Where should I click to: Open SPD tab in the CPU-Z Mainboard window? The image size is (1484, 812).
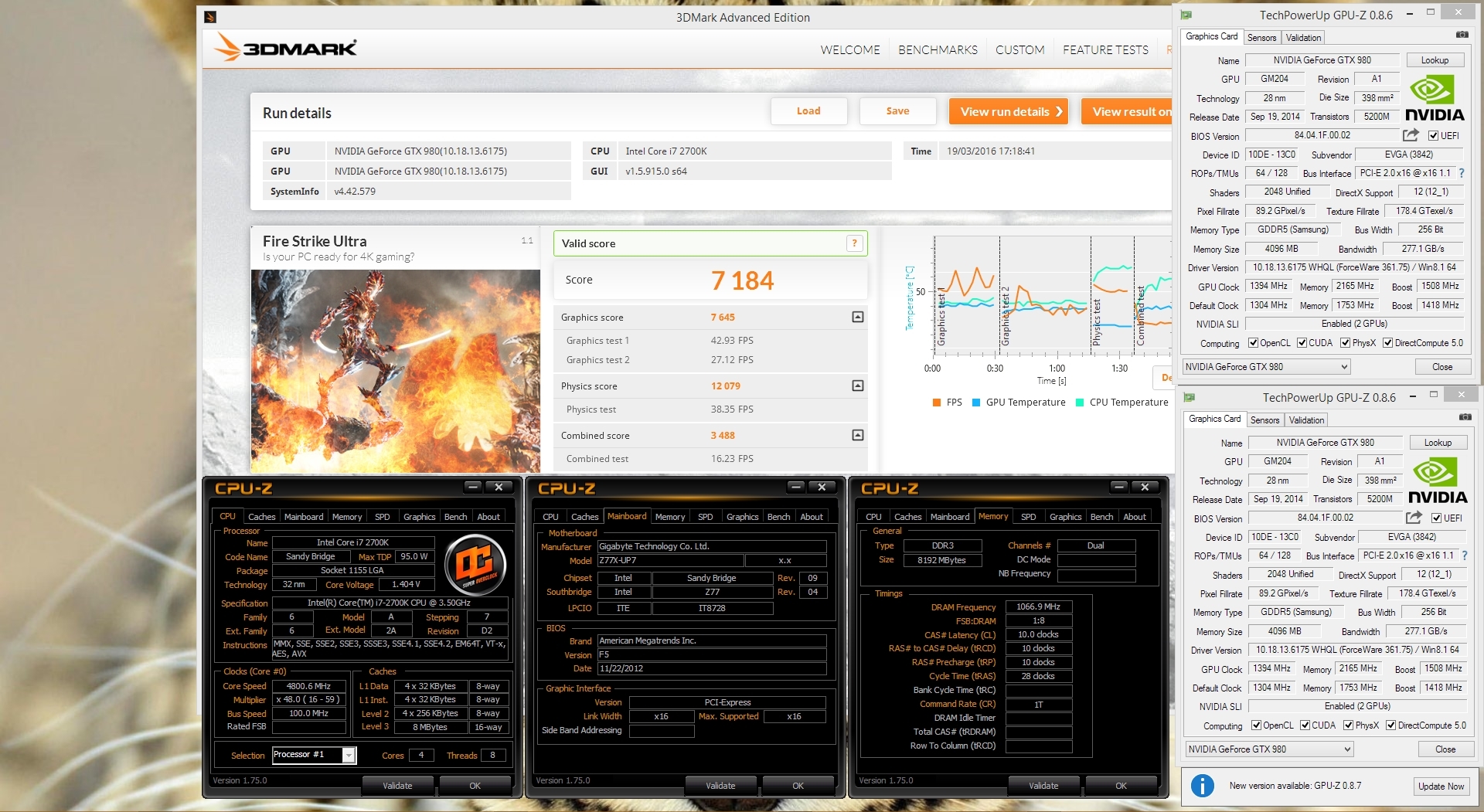705,517
